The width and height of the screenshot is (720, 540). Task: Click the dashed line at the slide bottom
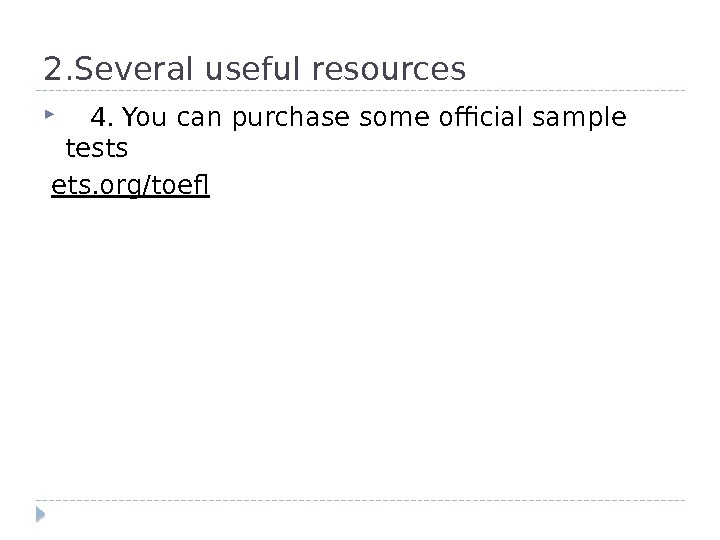click(x=360, y=500)
